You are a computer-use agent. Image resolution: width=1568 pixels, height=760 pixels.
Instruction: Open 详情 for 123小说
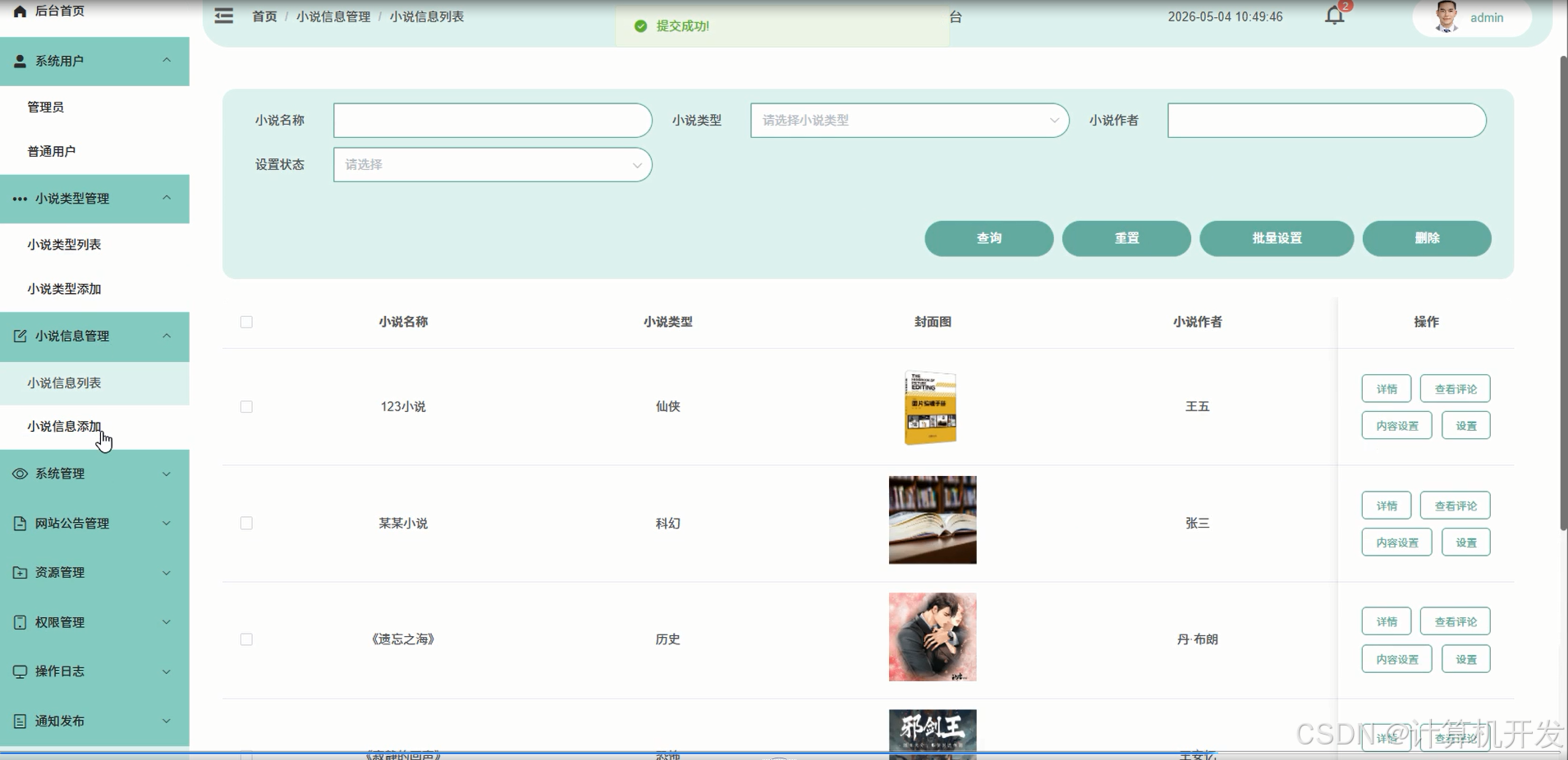1387,389
